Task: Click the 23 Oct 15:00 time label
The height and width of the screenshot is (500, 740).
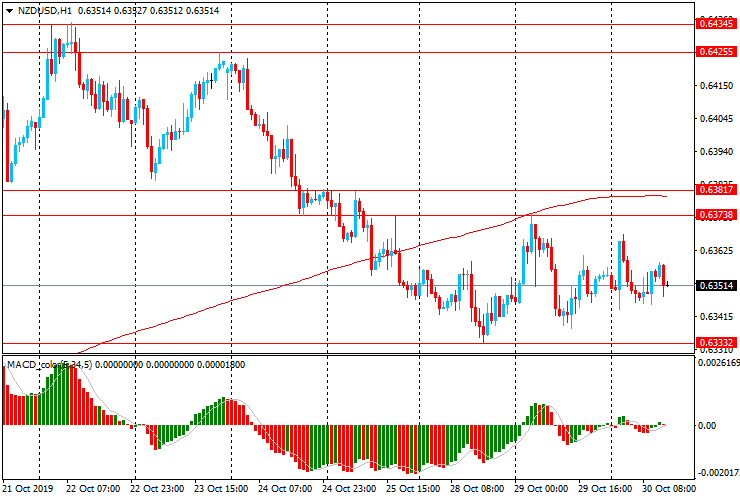Action: point(221,488)
